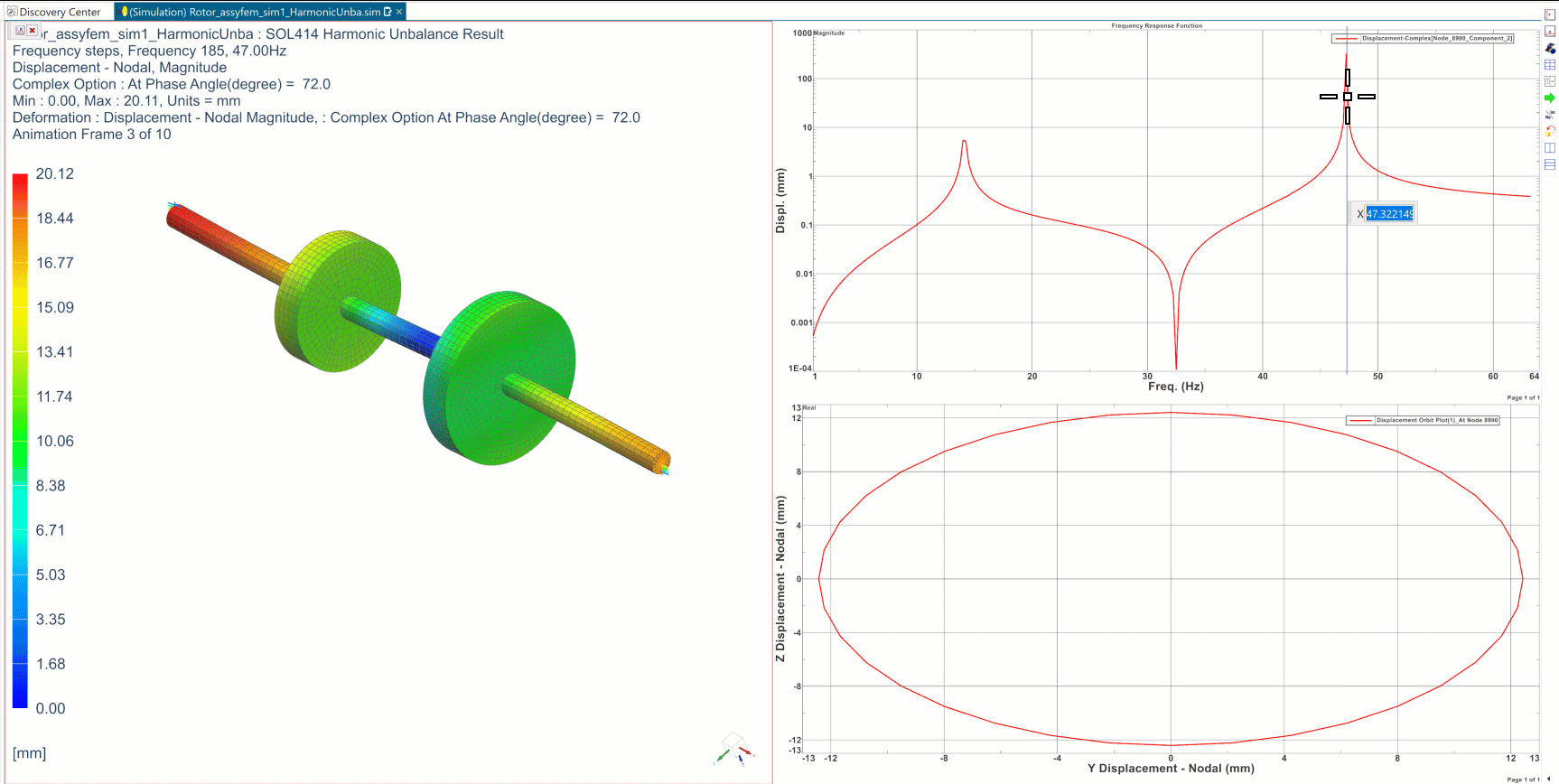Viewport: 1559px width, 784px height.
Task: Click the plus/minus calculator grid icon
Action: coord(1550,81)
